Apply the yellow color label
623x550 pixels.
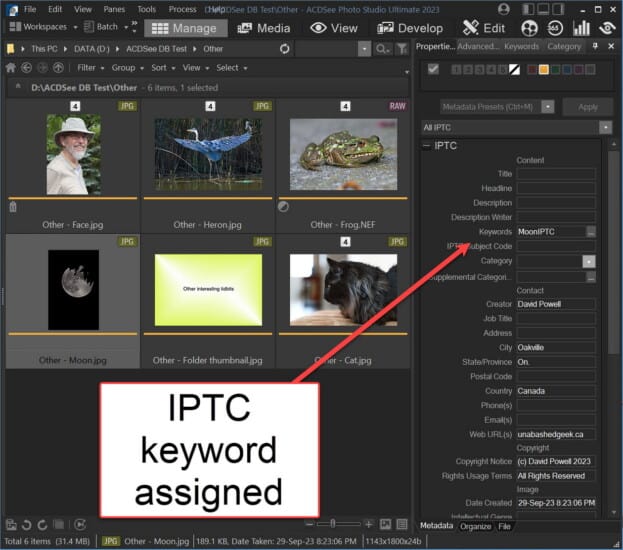pyautogui.click(x=545, y=69)
